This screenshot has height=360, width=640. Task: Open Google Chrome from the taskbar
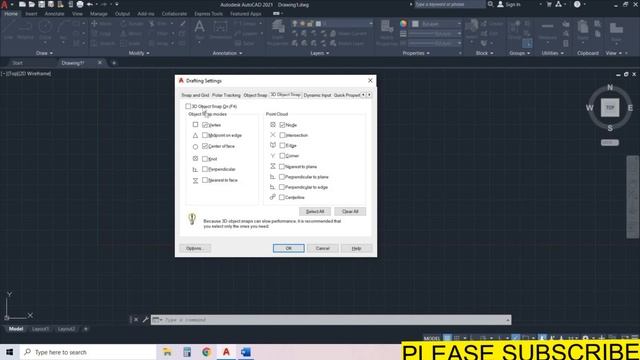207,352
